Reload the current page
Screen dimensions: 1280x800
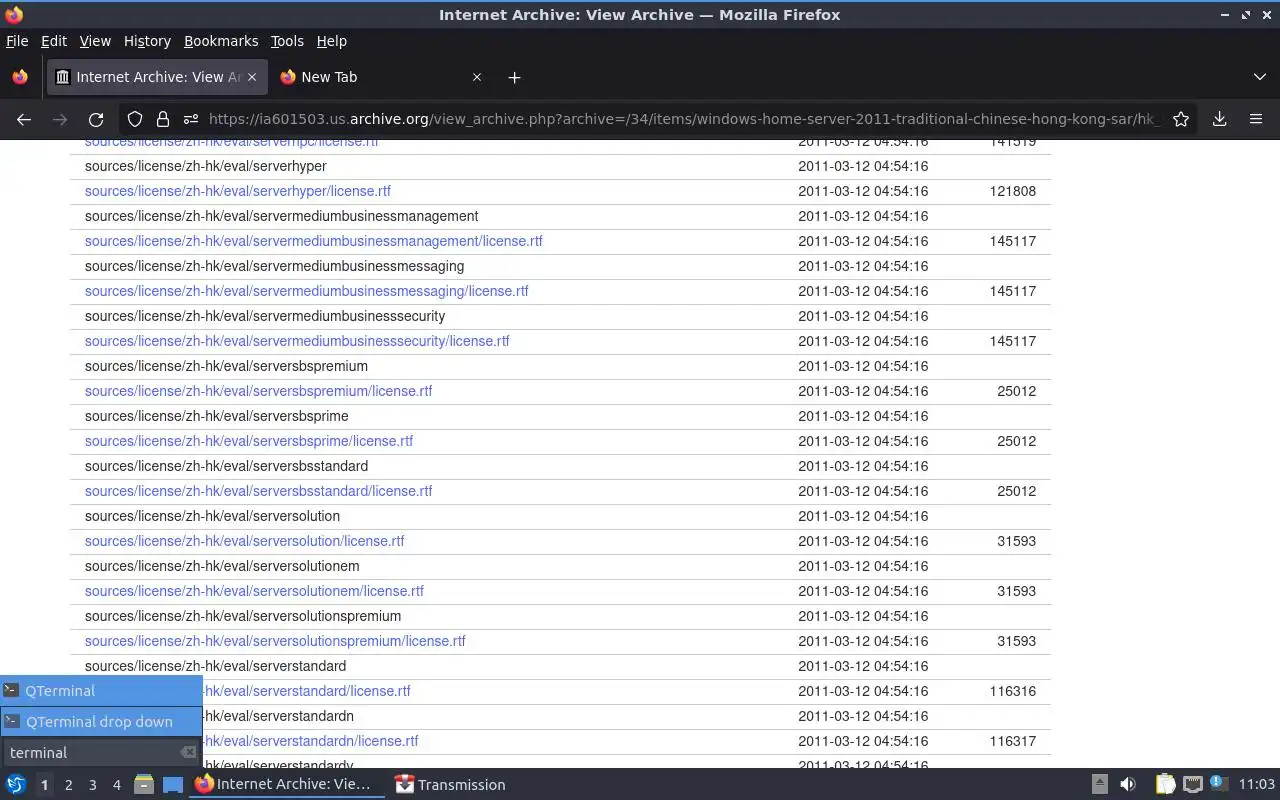tap(96, 119)
